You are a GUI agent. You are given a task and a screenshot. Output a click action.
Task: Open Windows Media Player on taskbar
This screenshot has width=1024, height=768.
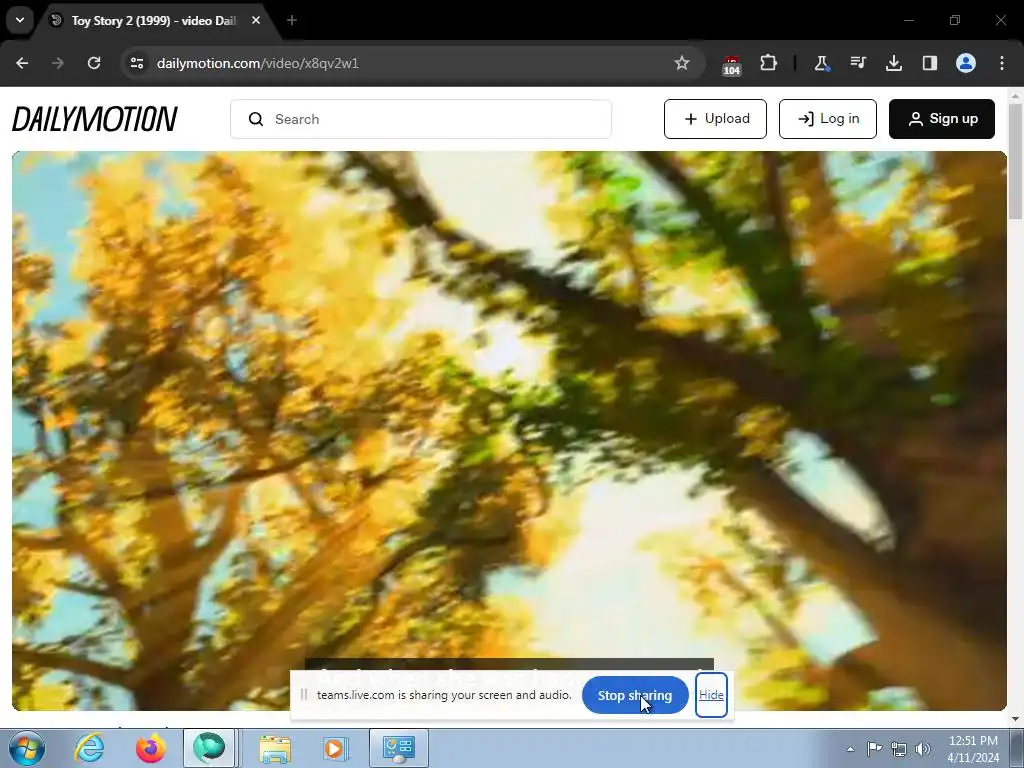[x=336, y=749]
